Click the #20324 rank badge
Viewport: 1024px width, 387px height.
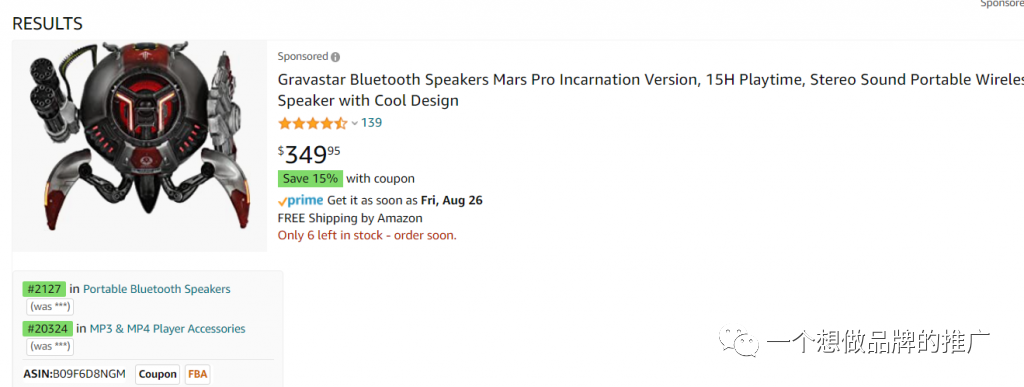[48, 328]
